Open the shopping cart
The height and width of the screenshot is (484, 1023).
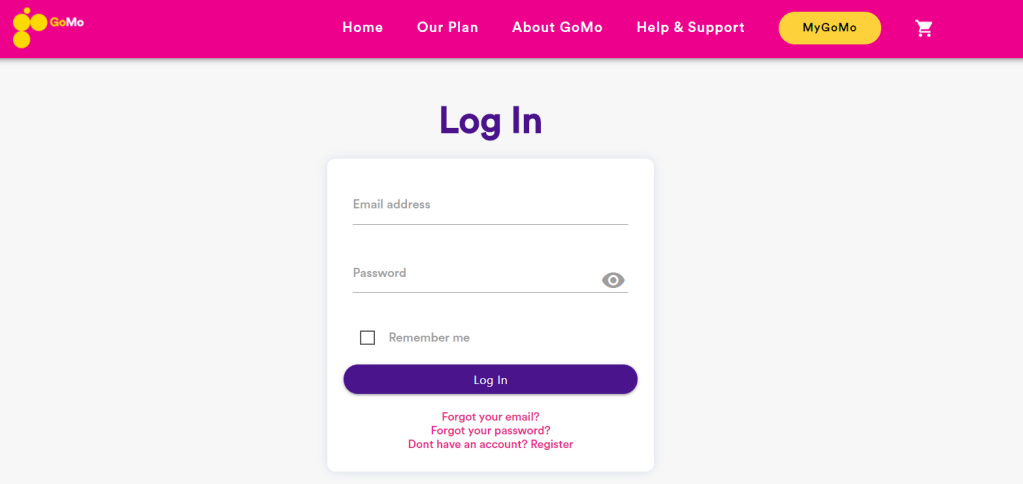coord(924,28)
